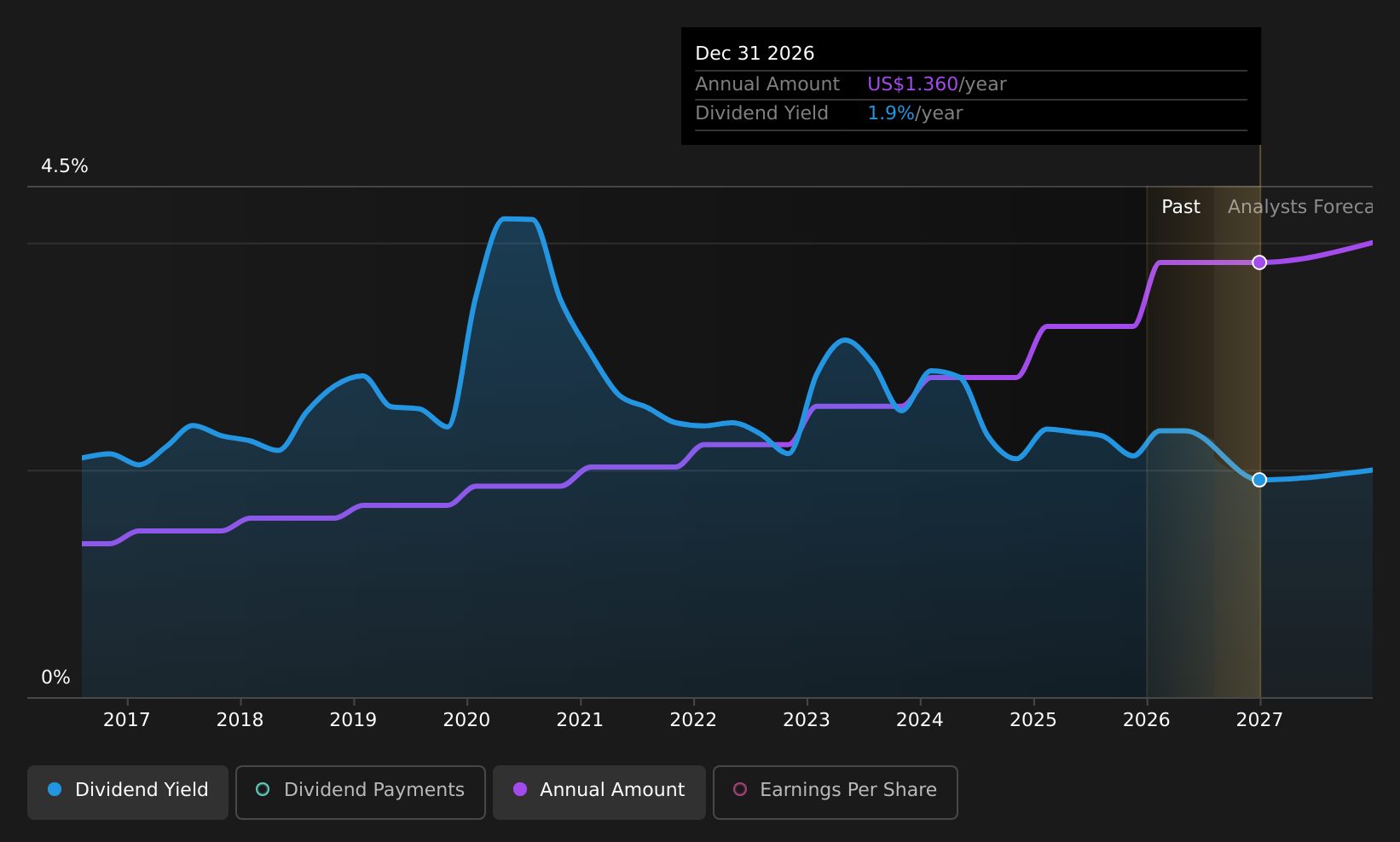Click the 2022 x-axis label
1400x842 pixels.
(694, 720)
